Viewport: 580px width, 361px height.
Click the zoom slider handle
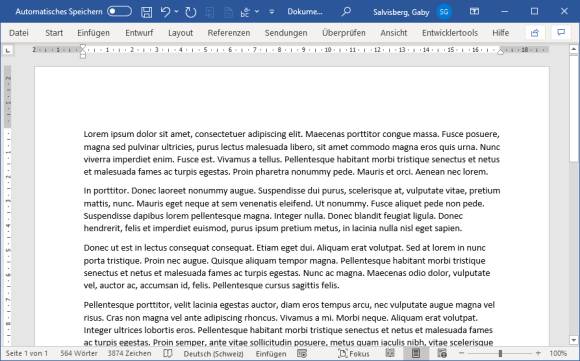click(500, 353)
